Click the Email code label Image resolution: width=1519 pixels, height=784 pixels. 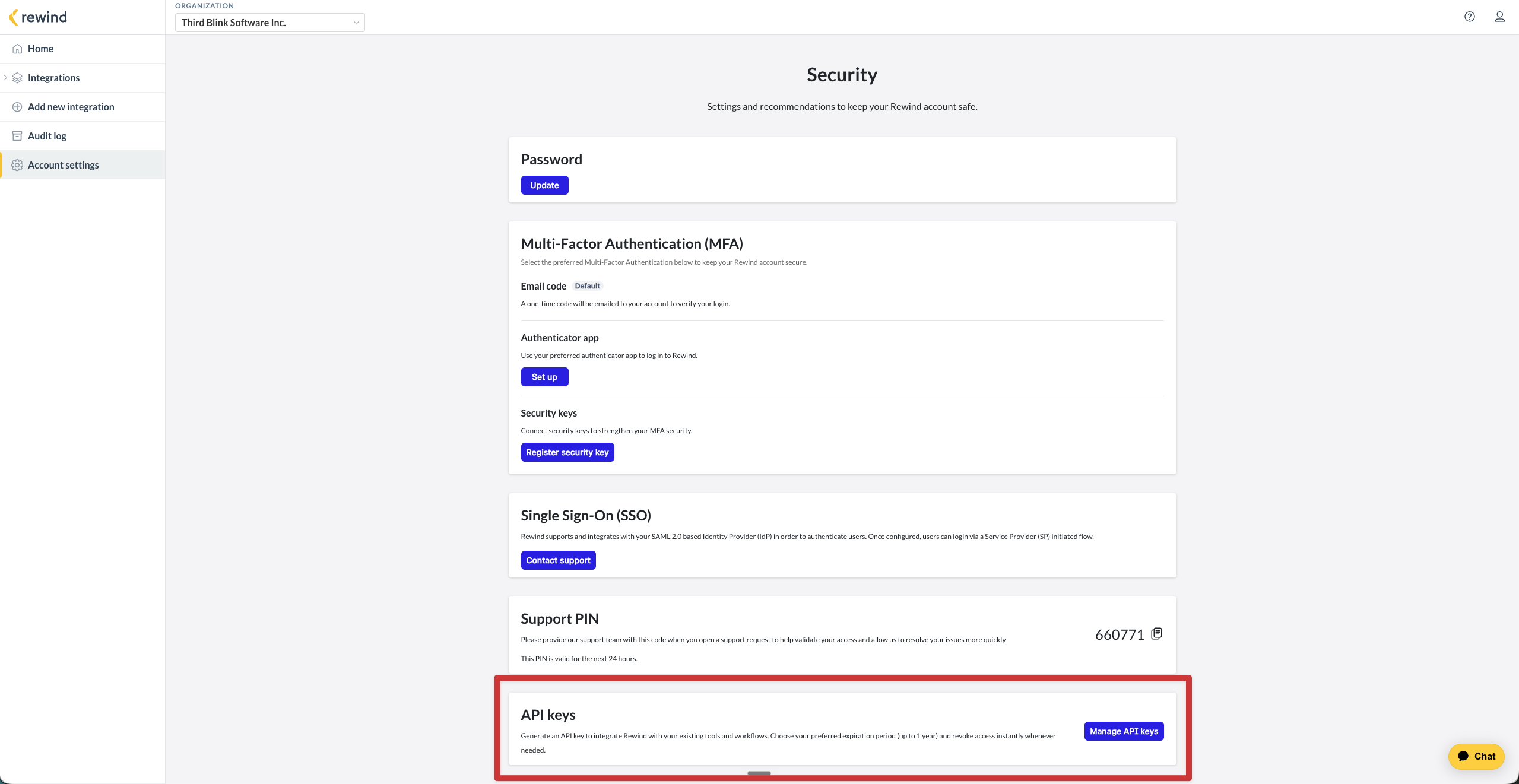tap(543, 286)
